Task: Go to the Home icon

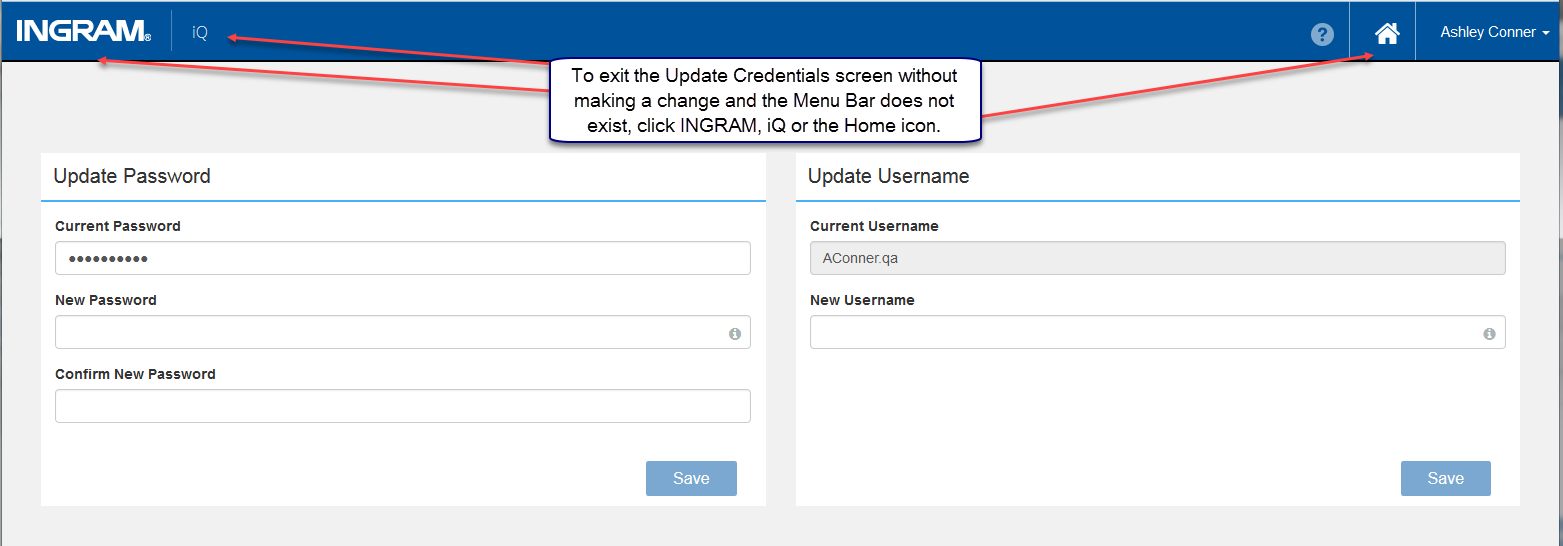Action: click(1386, 33)
